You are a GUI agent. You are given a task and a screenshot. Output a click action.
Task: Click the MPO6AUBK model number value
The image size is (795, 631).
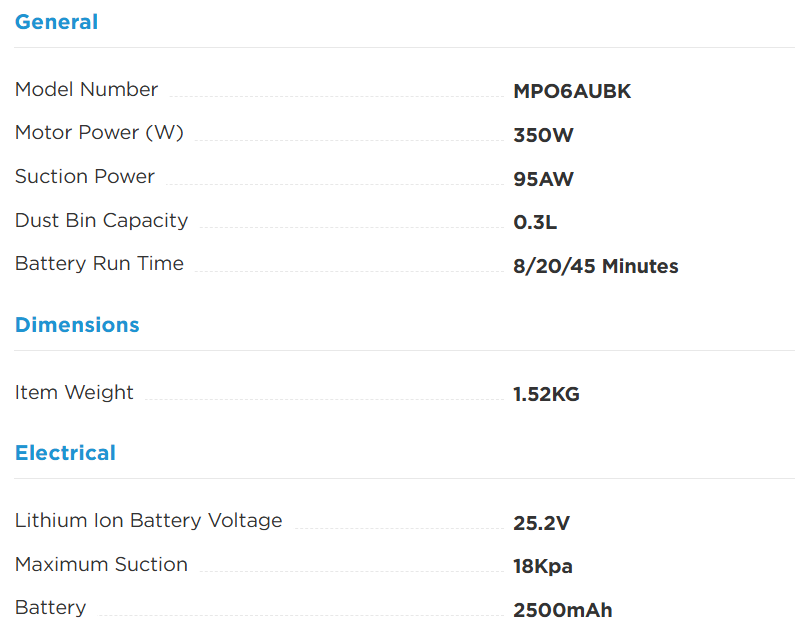pos(572,91)
